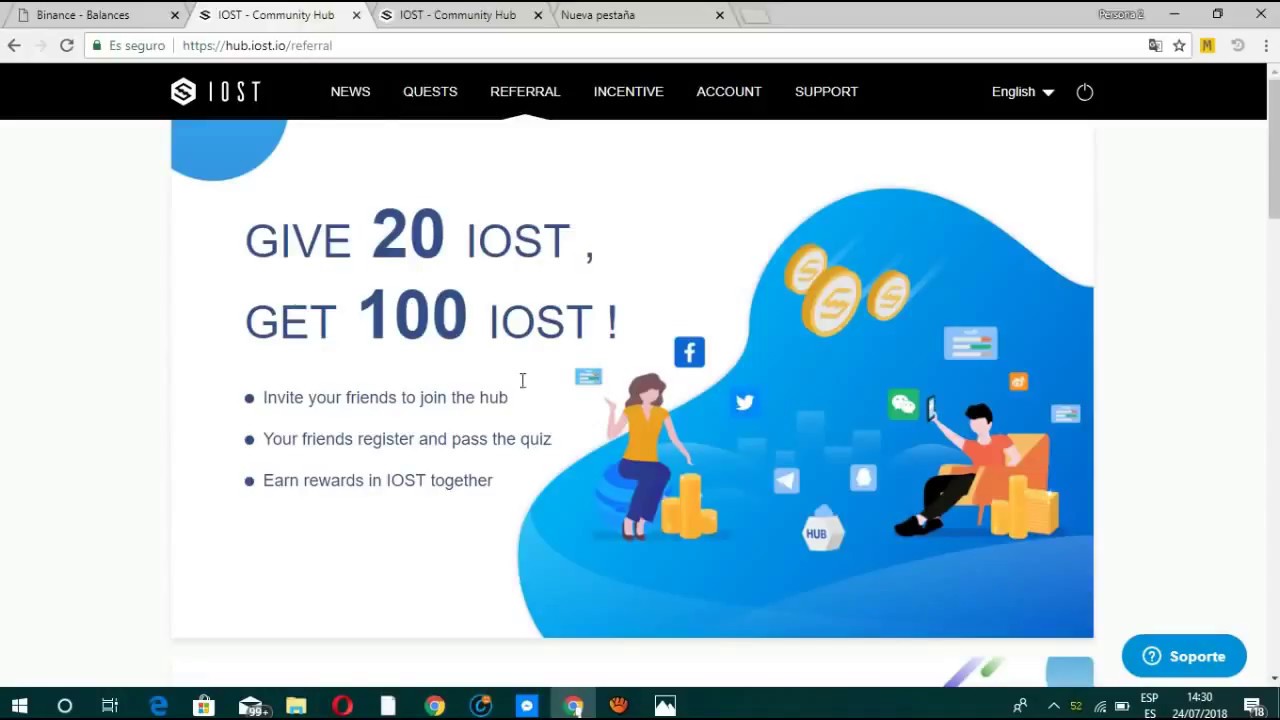The image size is (1280, 720).
Task: Close the Nueva pestaña tab
Action: 719,15
